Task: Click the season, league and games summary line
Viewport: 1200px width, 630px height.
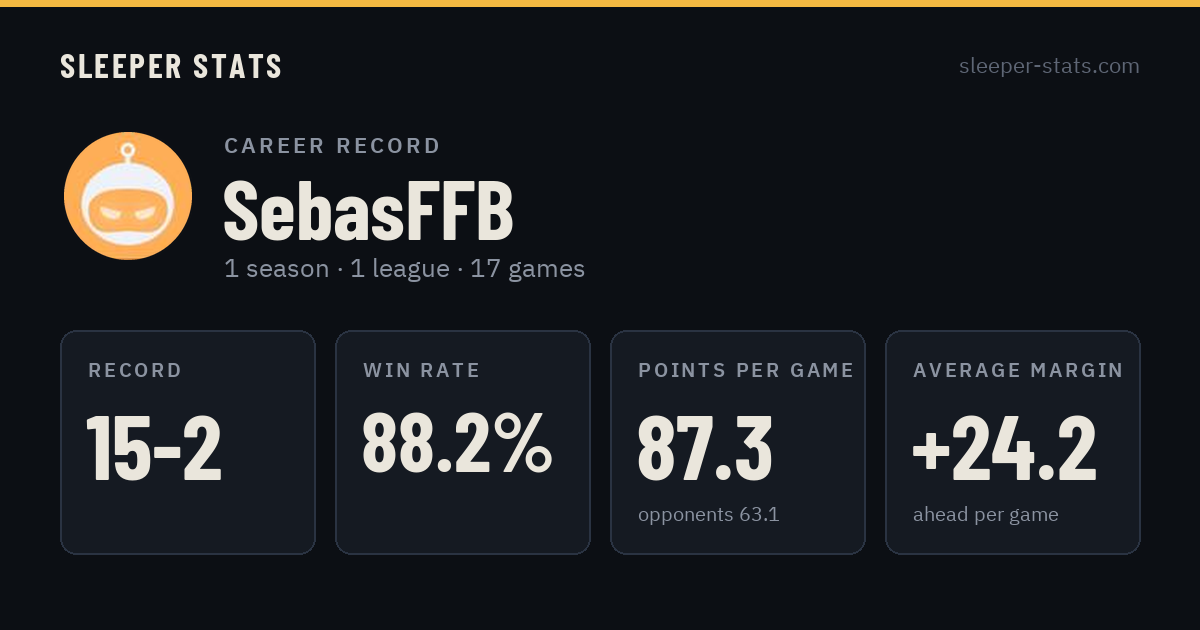Action: pos(404,269)
